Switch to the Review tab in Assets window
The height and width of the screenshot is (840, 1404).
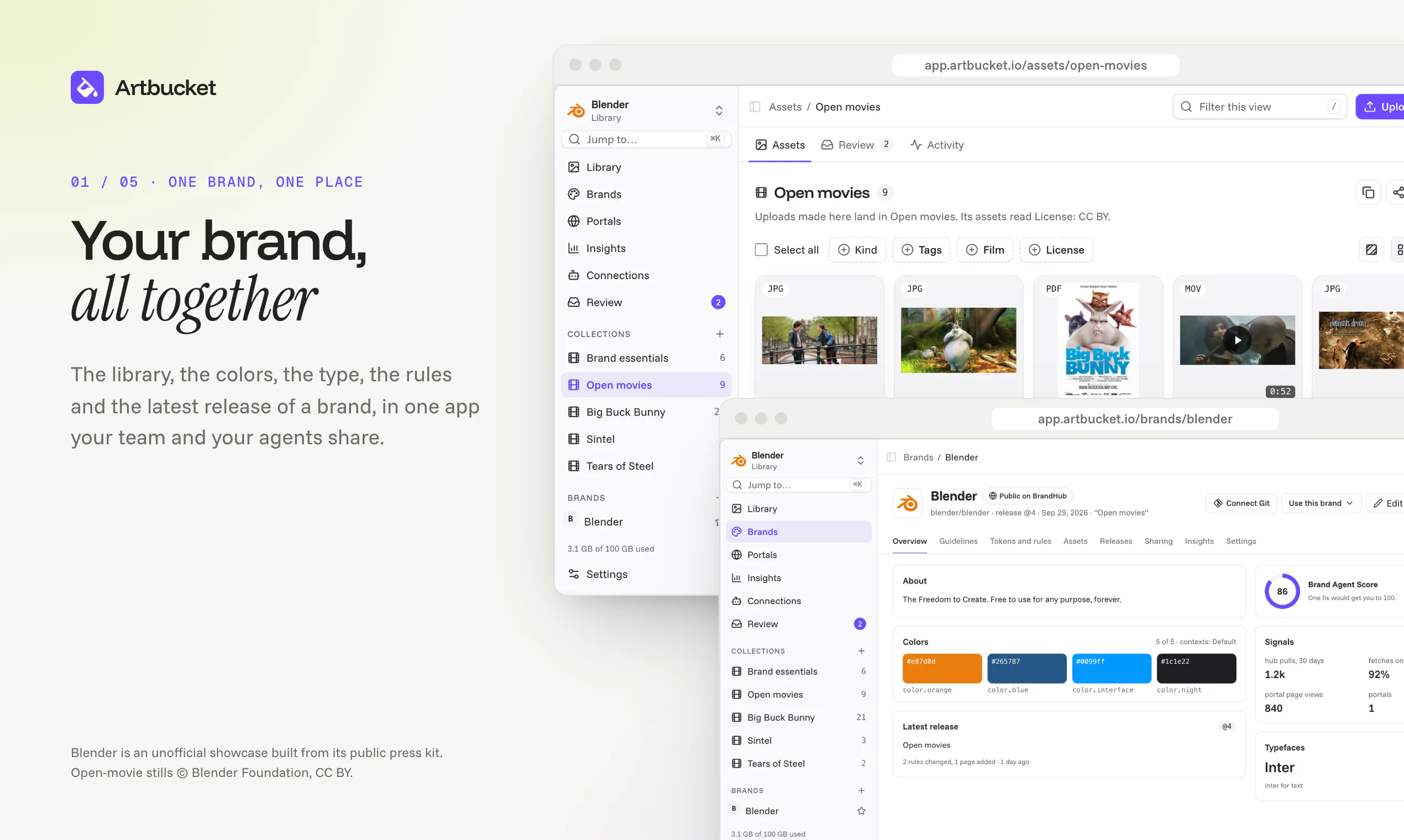pos(857,145)
